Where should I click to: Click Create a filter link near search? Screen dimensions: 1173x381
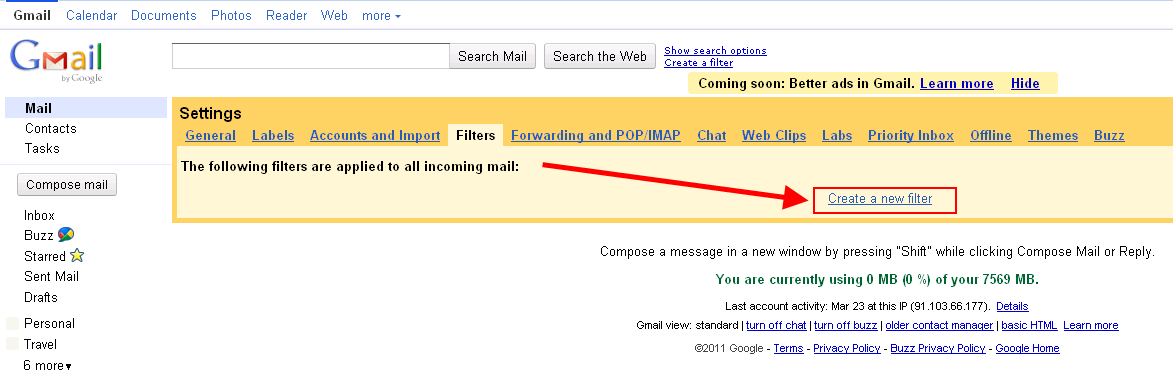699,62
